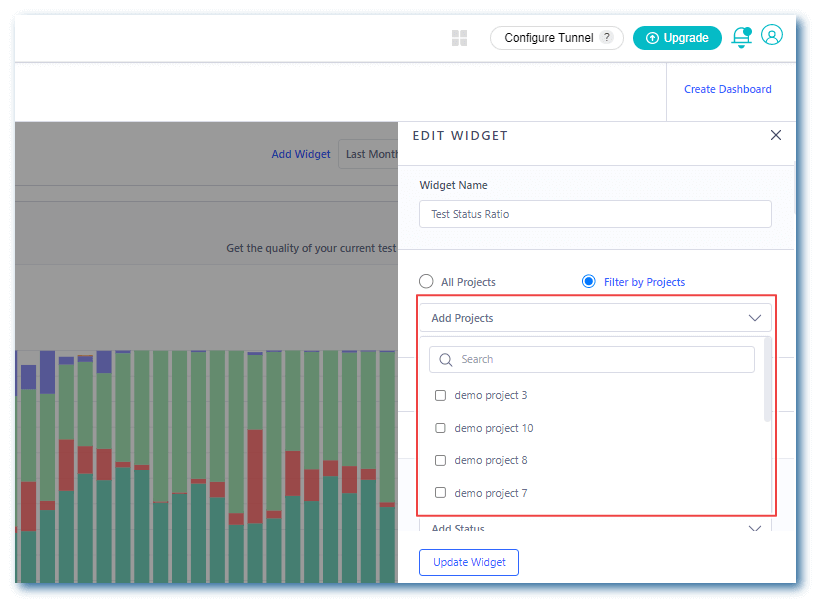Open the apps grid icon
821x608 pixels.
point(460,38)
